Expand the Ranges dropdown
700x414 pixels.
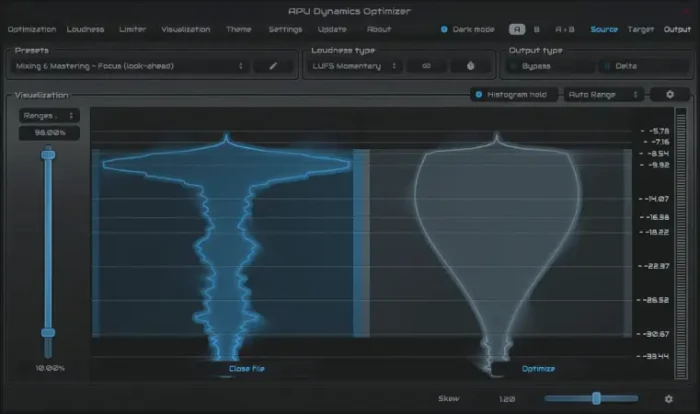[x=49, y=116]
